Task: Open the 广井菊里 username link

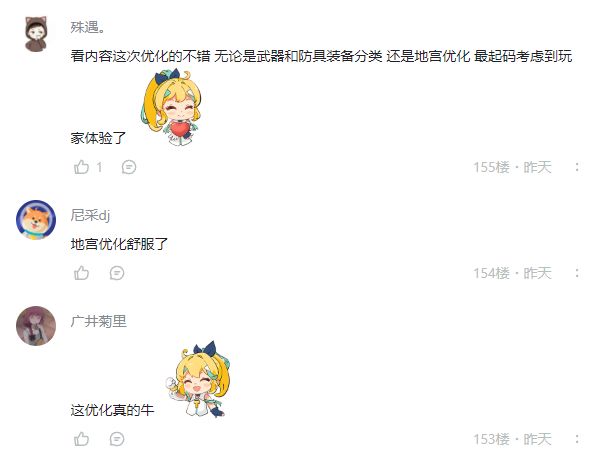Action: pos(99,321)
